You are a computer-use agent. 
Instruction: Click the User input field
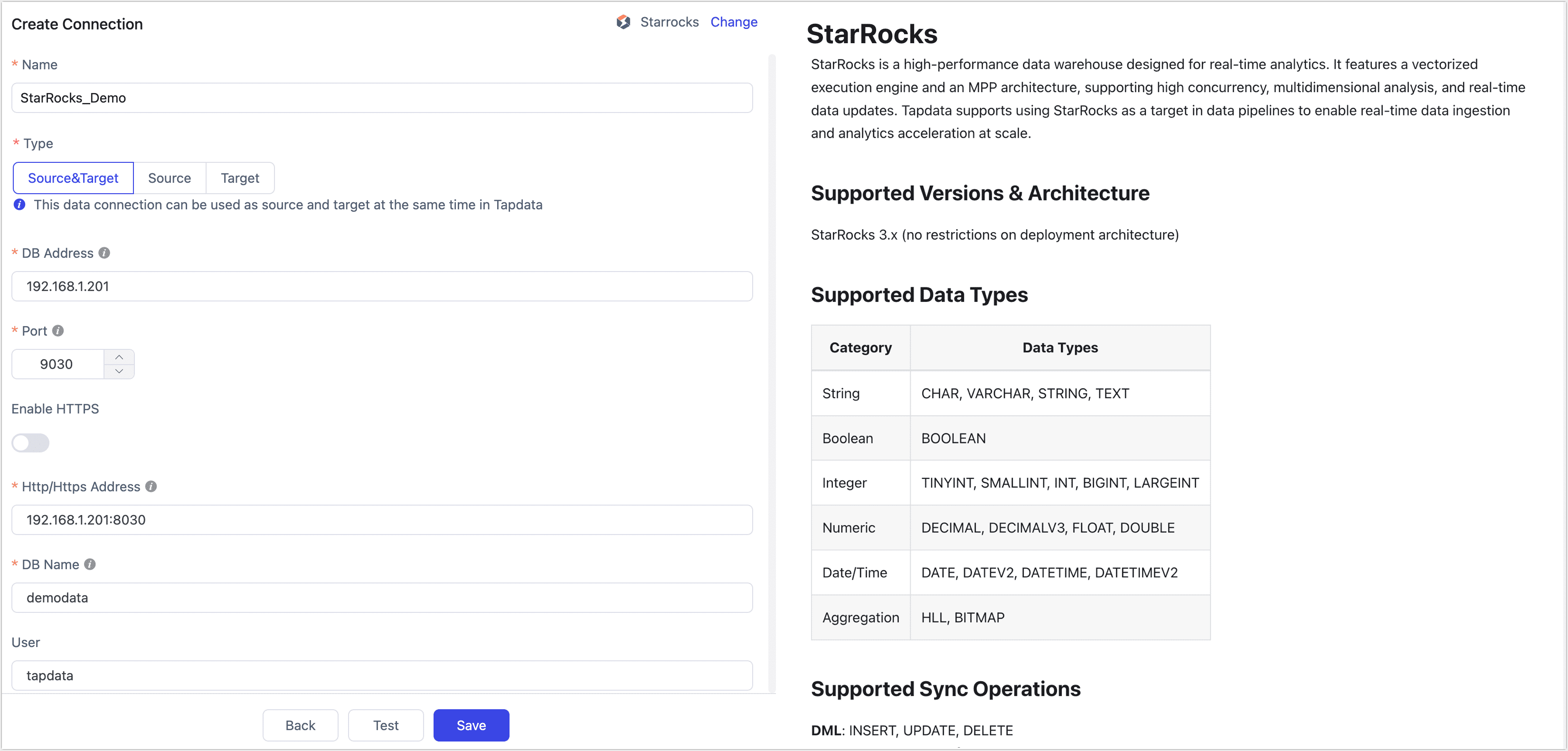(x=382, y=676)
